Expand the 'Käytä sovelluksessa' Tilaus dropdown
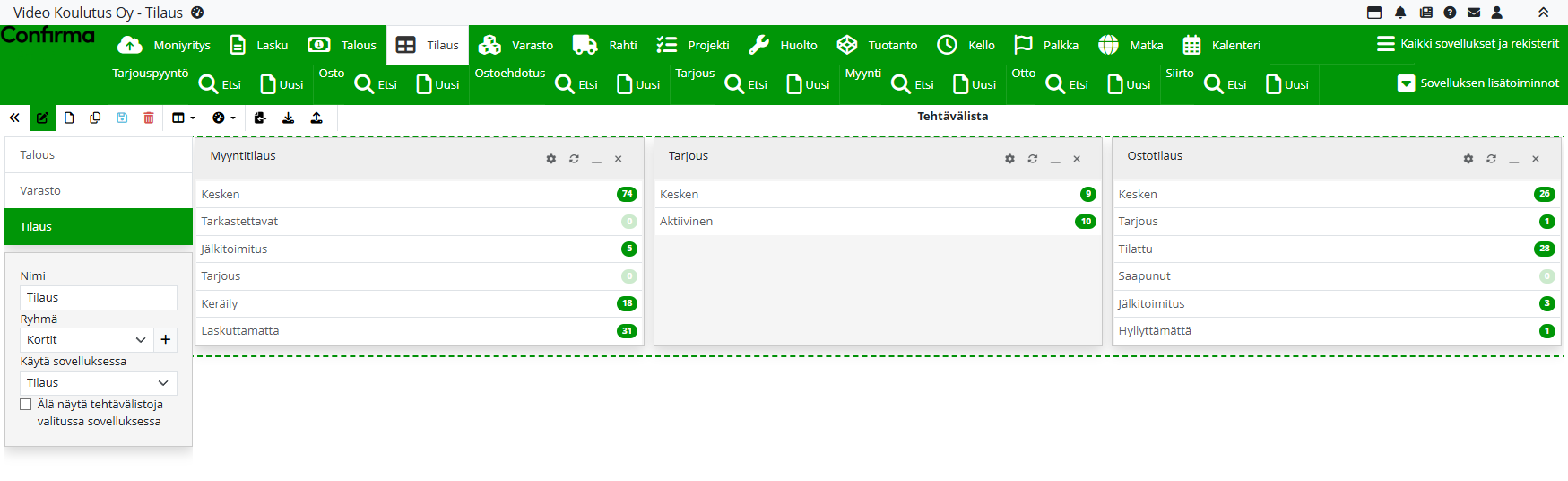The width and height of the screenshot is (1568, 481). (98, 383)
